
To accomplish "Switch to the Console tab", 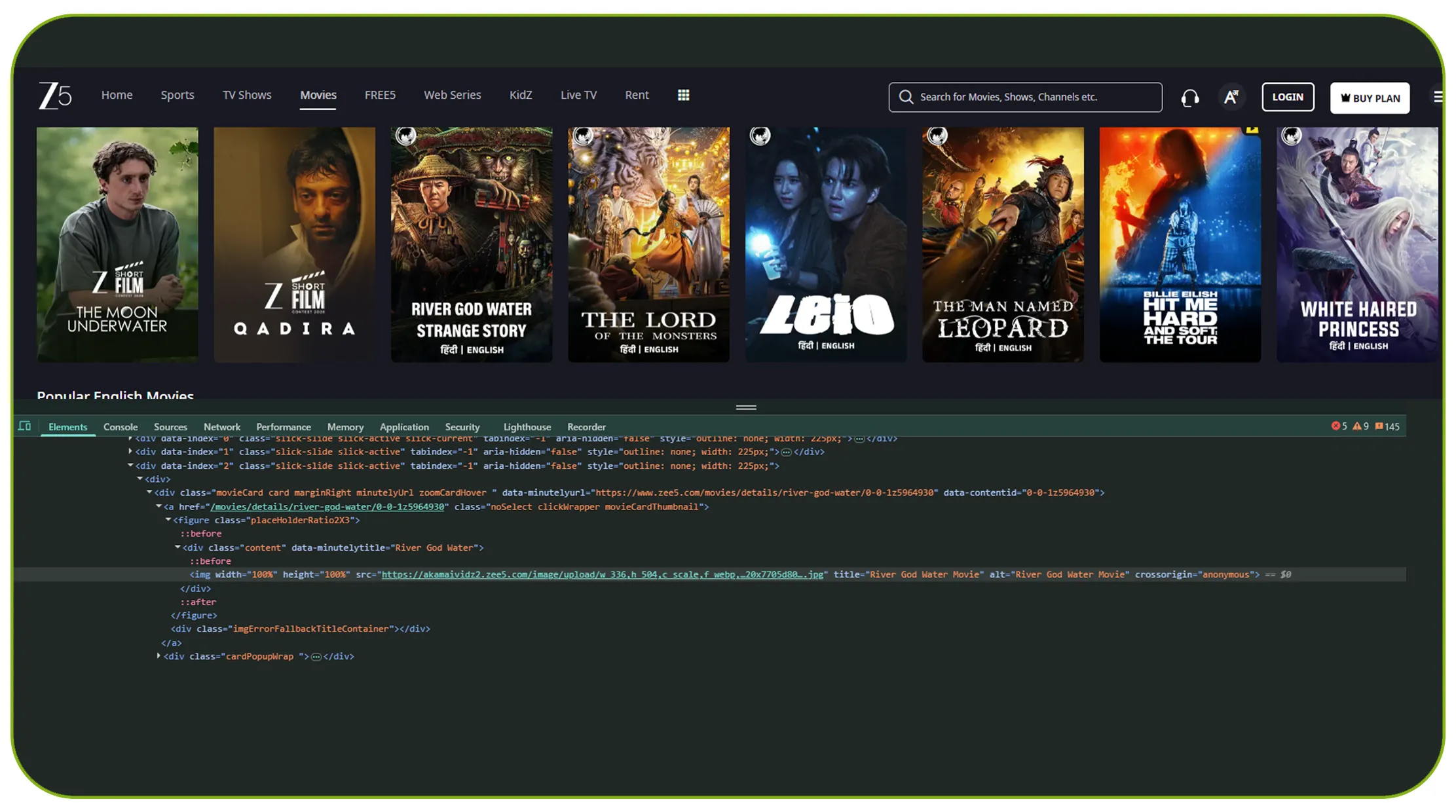I will pyautogui.click(x=121, y=427).
